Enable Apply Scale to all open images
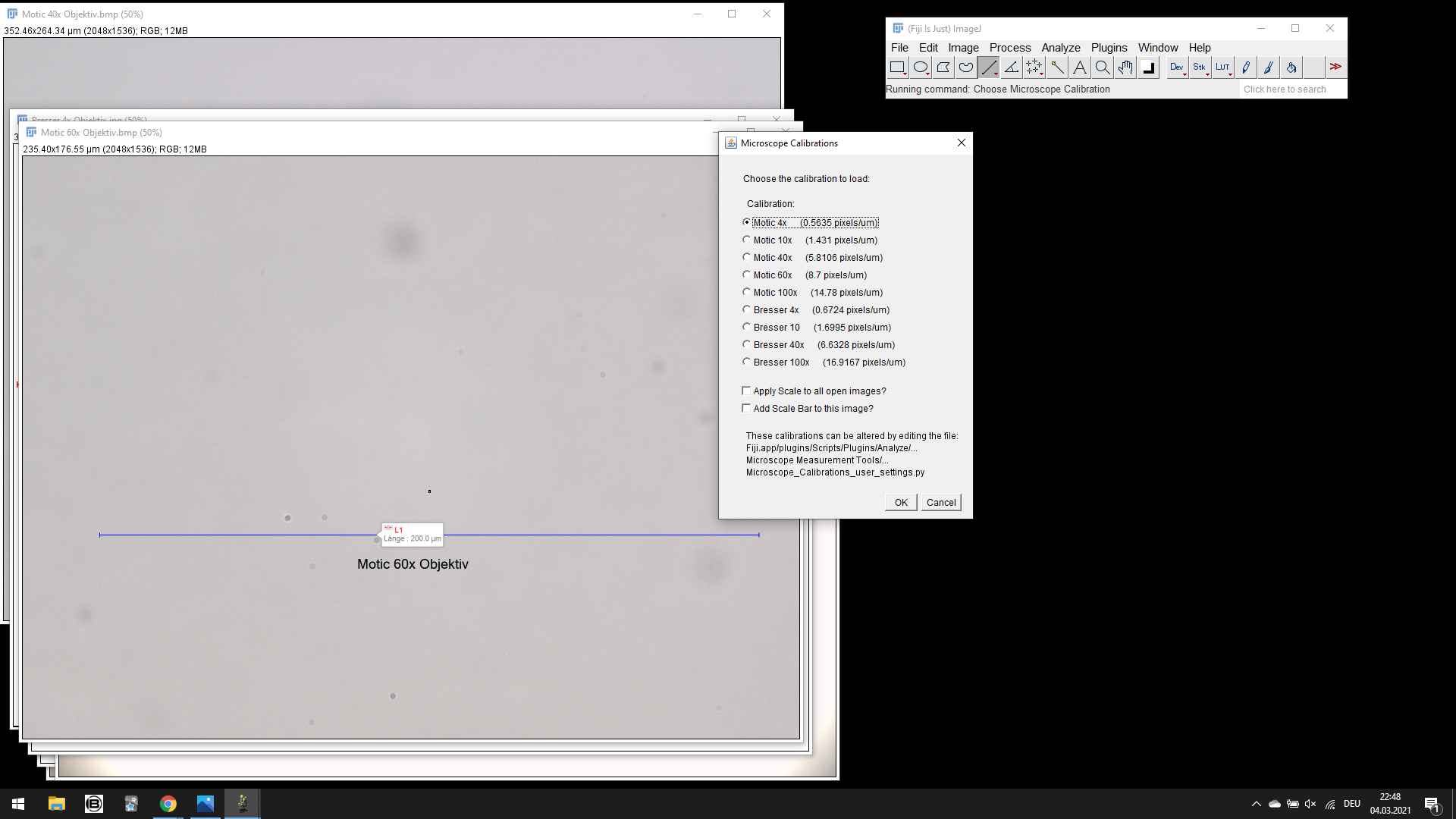Screen dimensions: 1456x819 click(746, 391)
